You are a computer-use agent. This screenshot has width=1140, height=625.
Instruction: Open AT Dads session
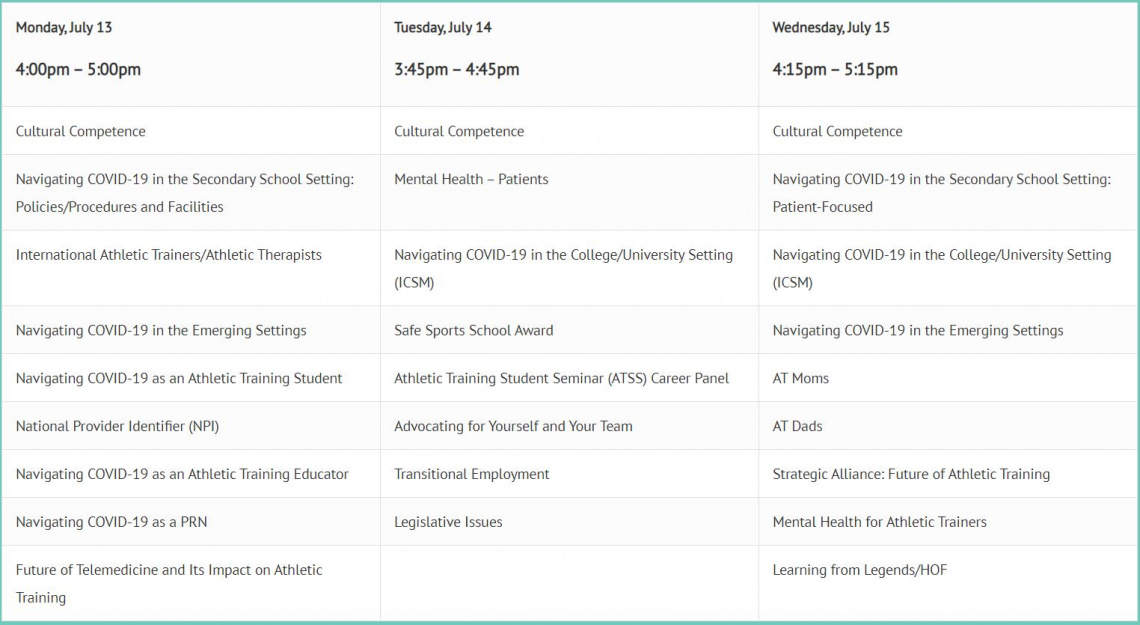(798, 427)
